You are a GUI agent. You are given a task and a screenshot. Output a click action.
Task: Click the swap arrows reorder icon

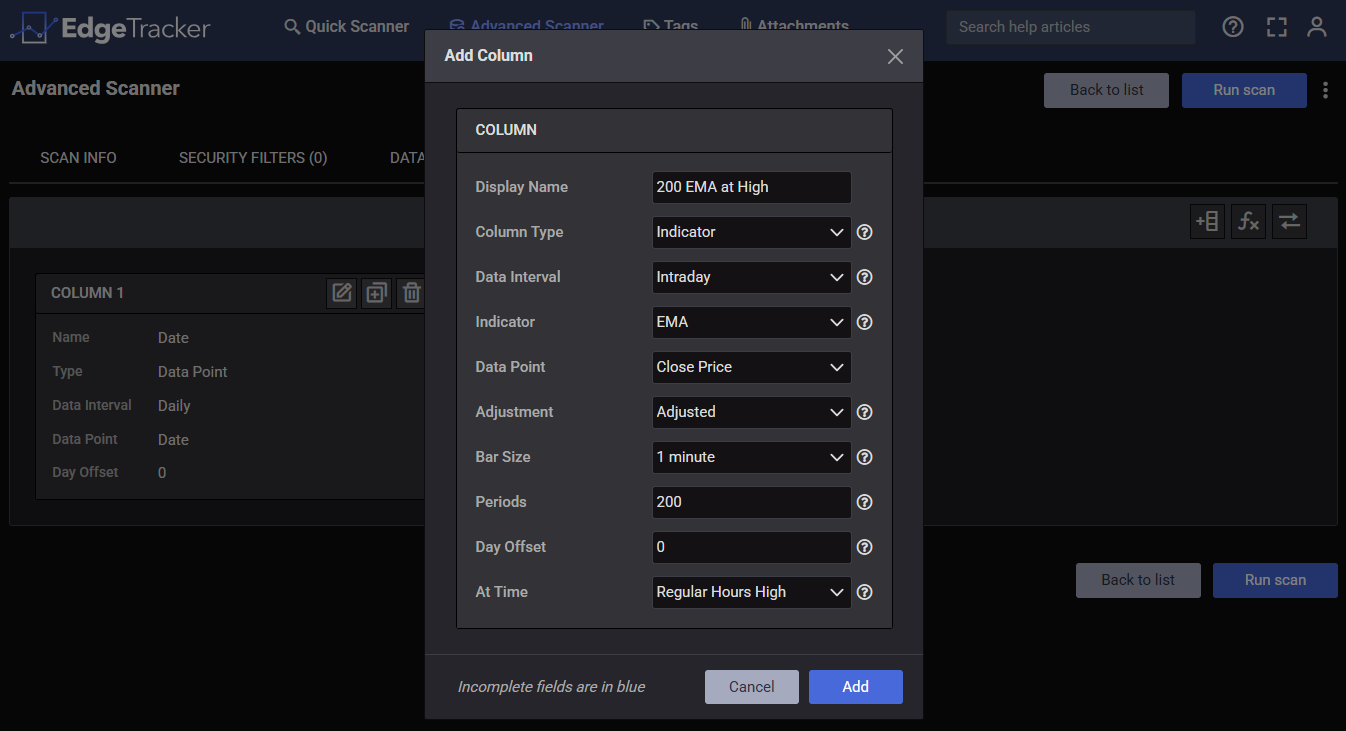[x=1289, y=222]
